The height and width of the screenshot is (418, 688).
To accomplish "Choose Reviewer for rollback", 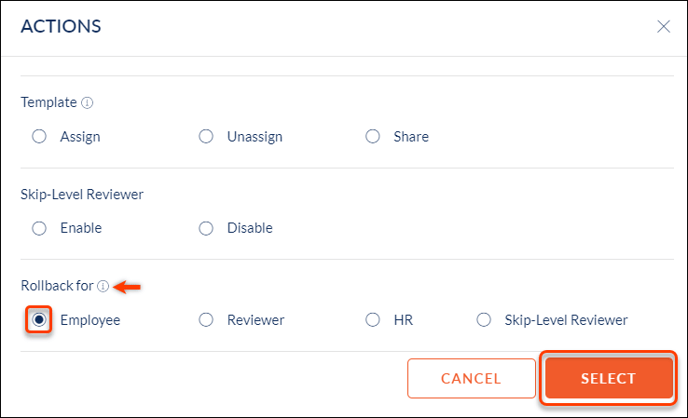I will pos(206,320).
